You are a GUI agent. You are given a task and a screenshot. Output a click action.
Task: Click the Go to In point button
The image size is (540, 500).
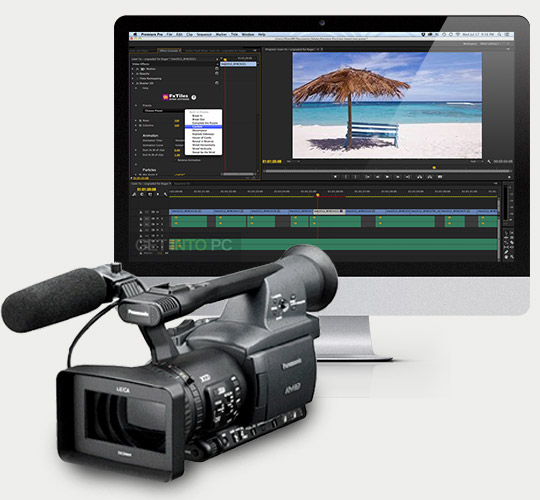click(367, 177)
